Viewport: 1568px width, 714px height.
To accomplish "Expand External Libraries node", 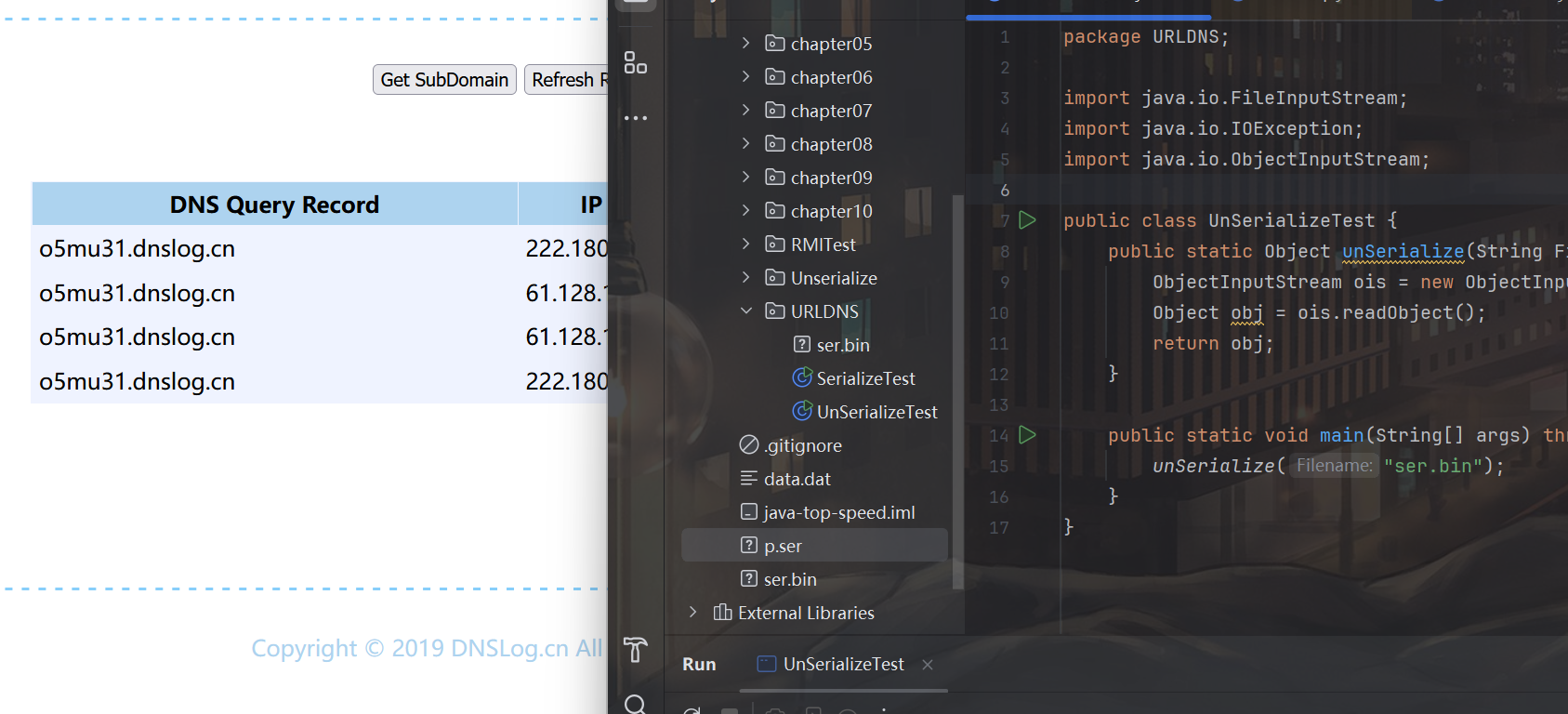I will pos(692,612).
